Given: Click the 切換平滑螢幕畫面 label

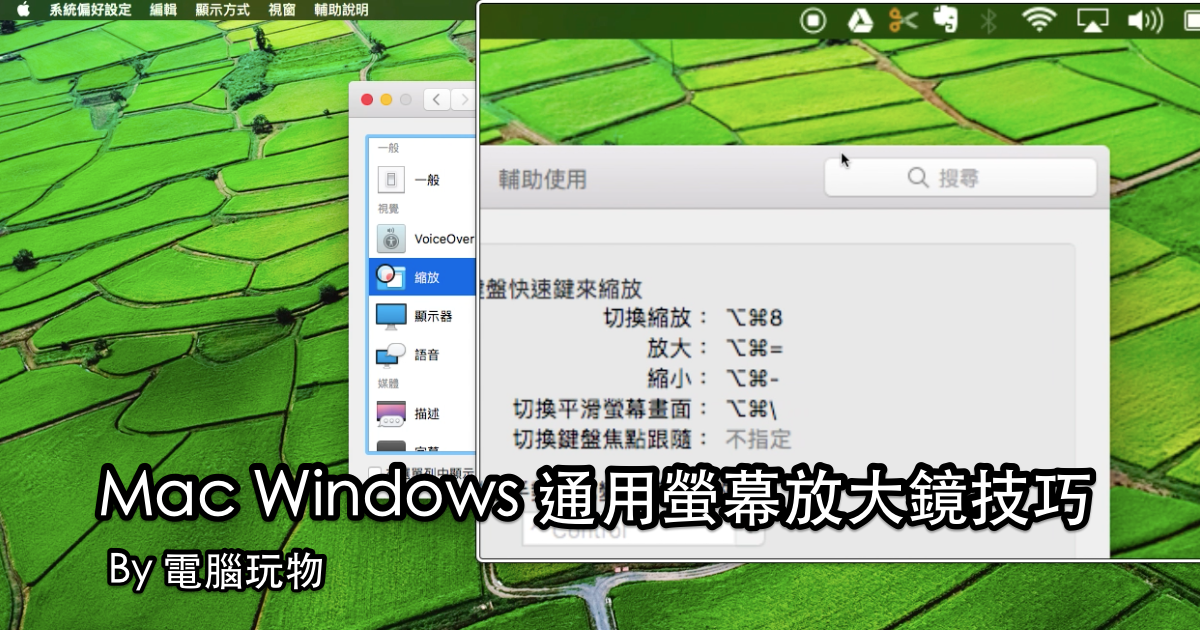Looking at the screenshot, I should point(611,409).
